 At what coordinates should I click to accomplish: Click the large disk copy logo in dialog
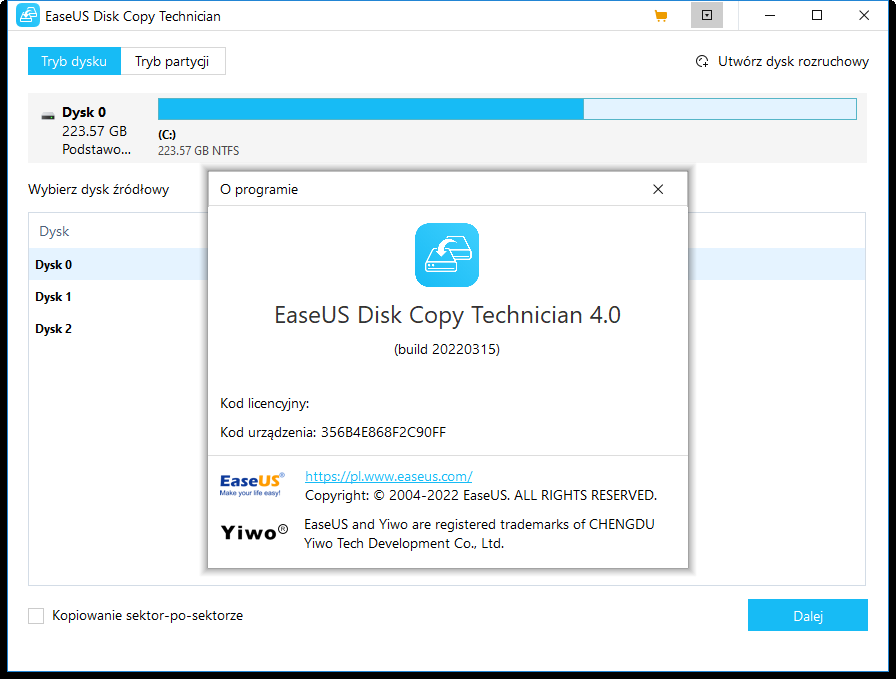447,255
